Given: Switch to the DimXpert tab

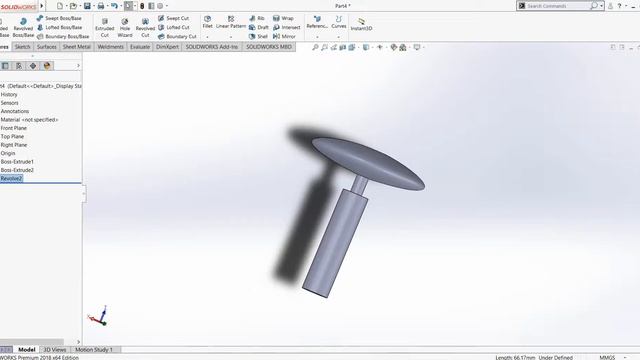Looking at the screenshot, I should click(x=167, y=47).
